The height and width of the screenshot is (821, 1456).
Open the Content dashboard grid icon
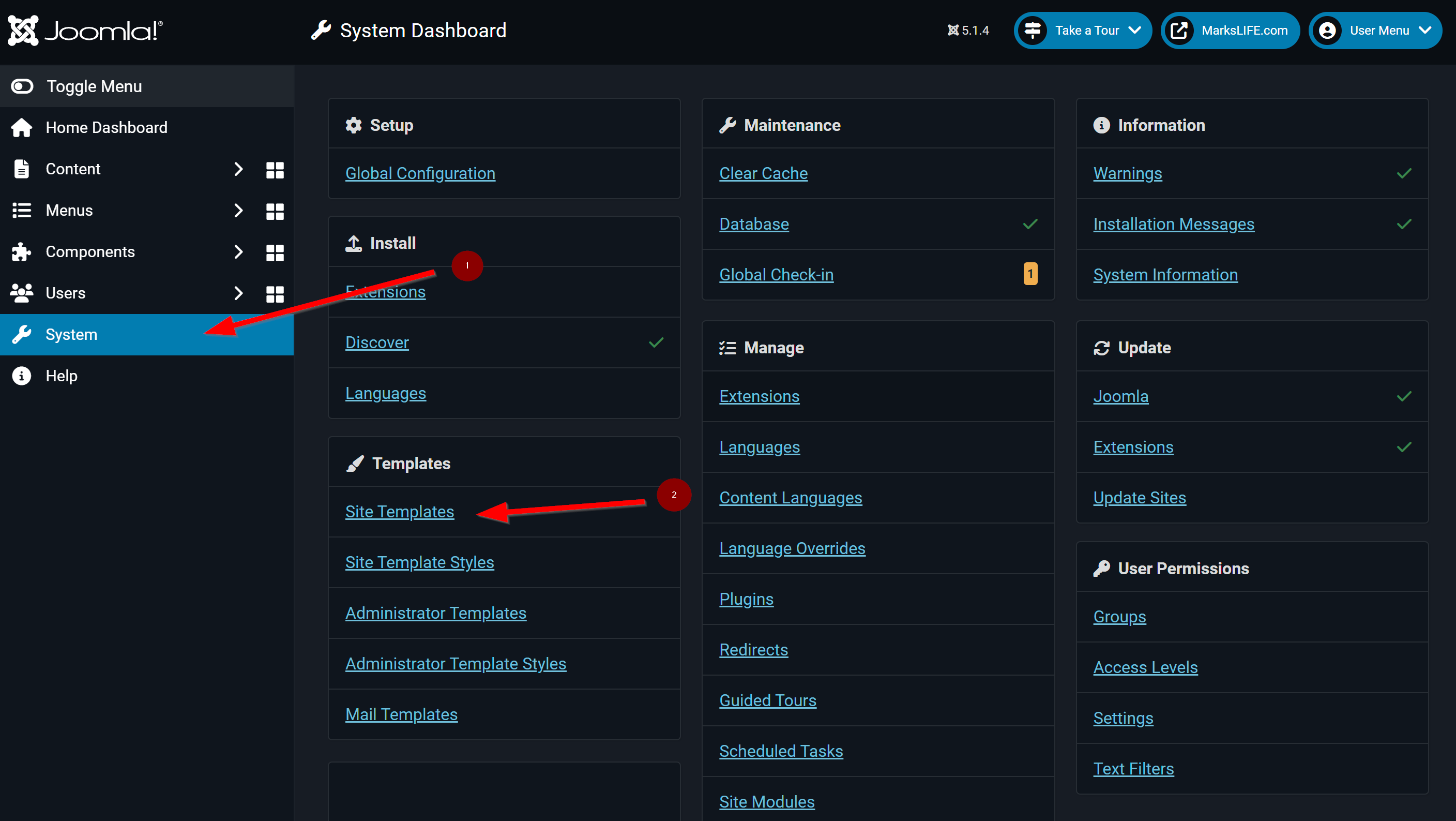(275, 170)
